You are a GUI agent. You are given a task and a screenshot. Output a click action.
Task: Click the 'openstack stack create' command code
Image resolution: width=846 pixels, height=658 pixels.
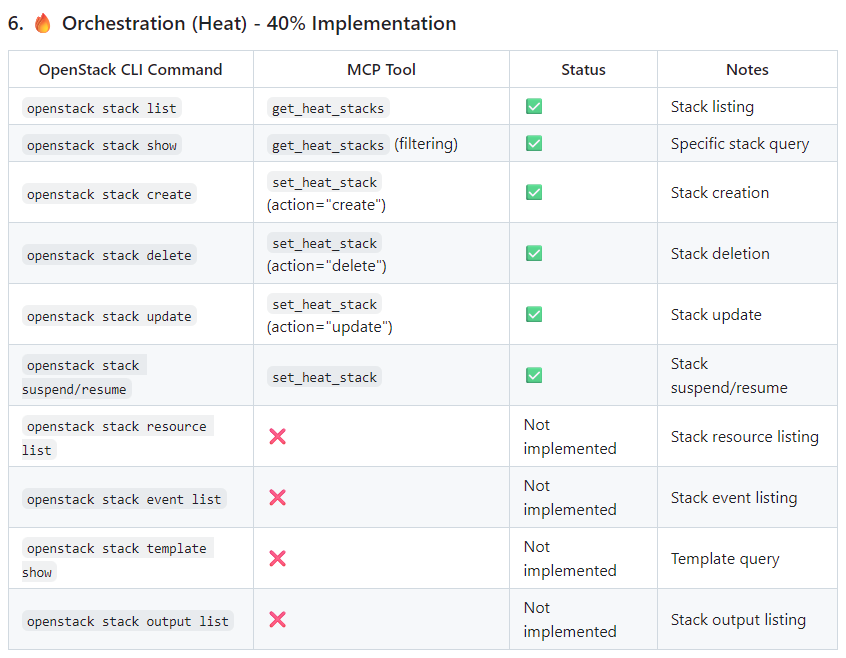point(109,194)
